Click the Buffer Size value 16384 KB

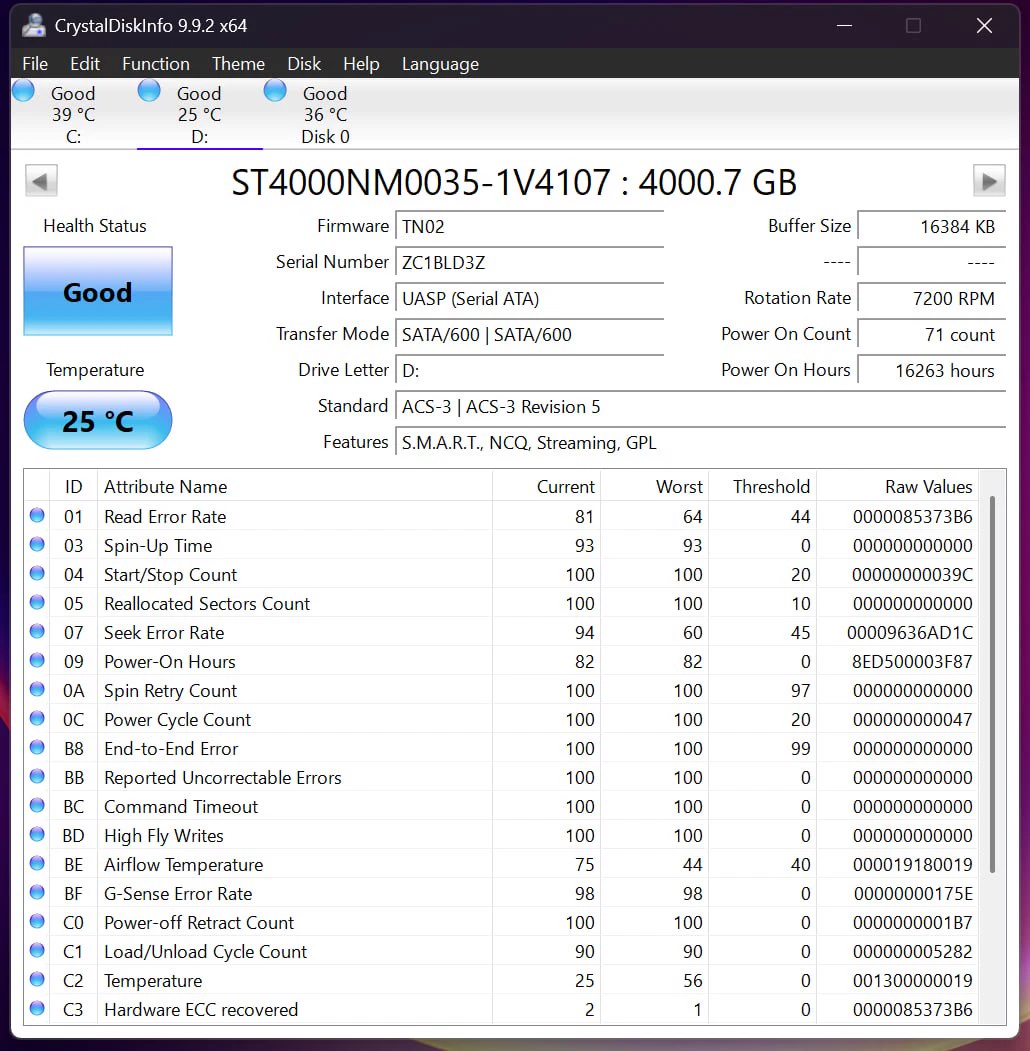931,227
